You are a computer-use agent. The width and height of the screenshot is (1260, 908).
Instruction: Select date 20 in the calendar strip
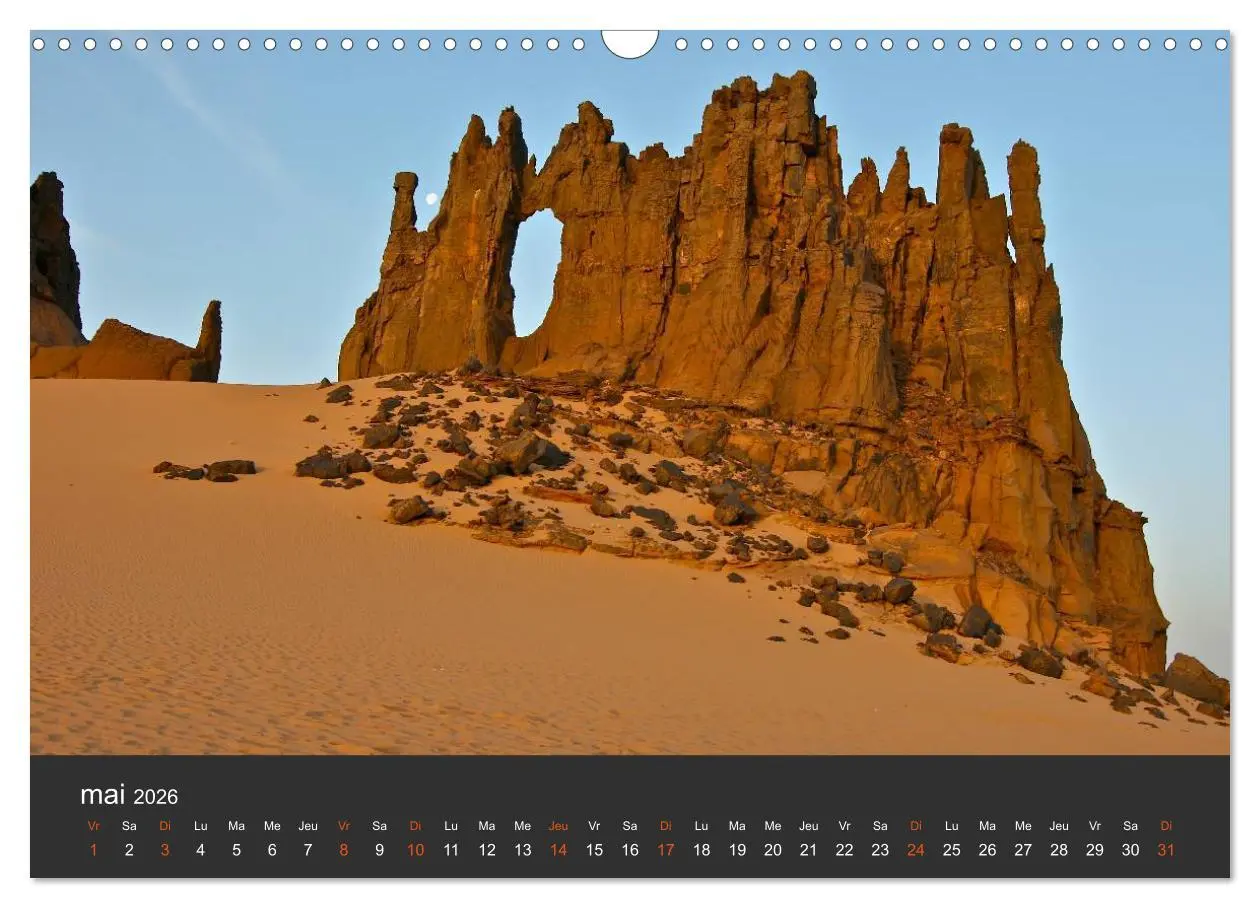click(x=773, y=850)
